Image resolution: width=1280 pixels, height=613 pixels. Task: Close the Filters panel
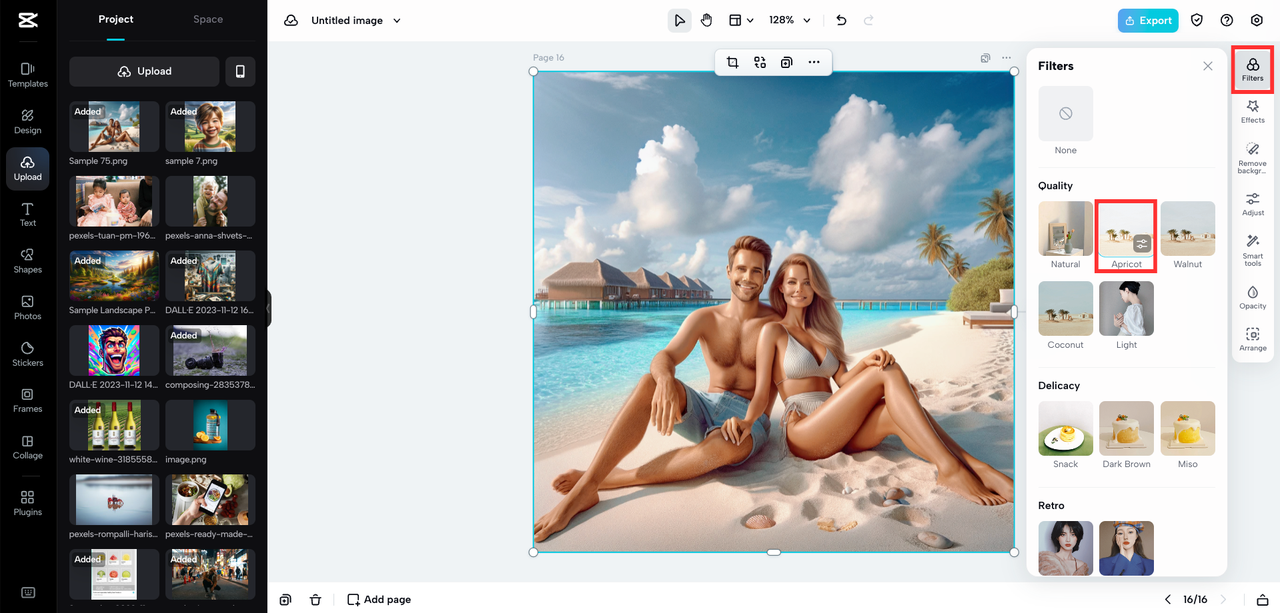click(x=1208, y=66)
